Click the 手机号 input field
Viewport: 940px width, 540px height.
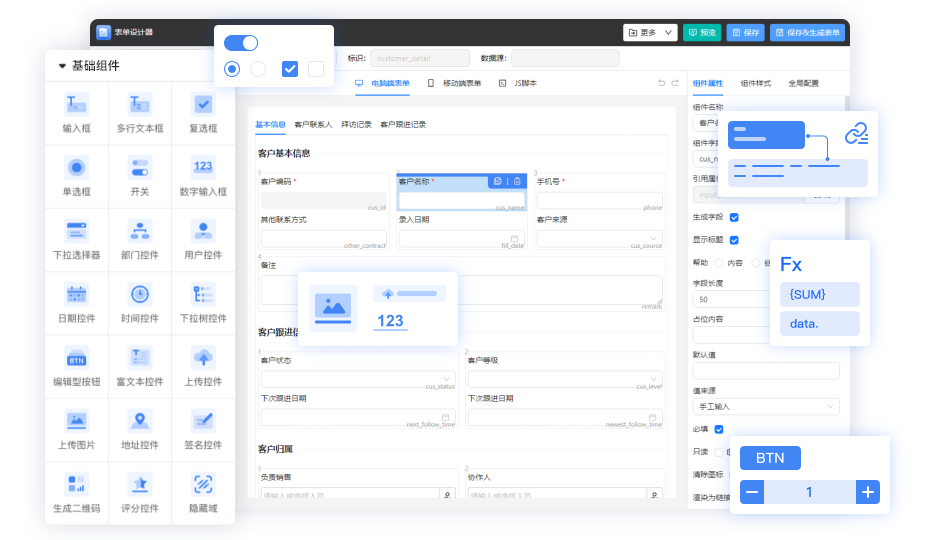pyautogui.click(x=599, y=201)
